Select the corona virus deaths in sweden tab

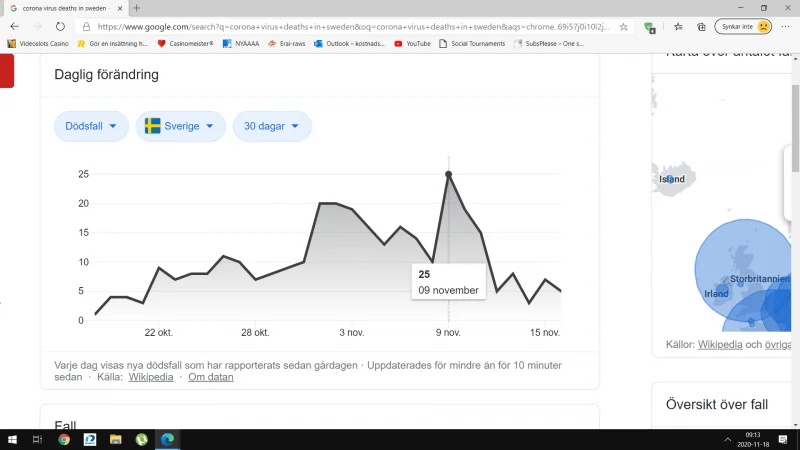[64, 8]
